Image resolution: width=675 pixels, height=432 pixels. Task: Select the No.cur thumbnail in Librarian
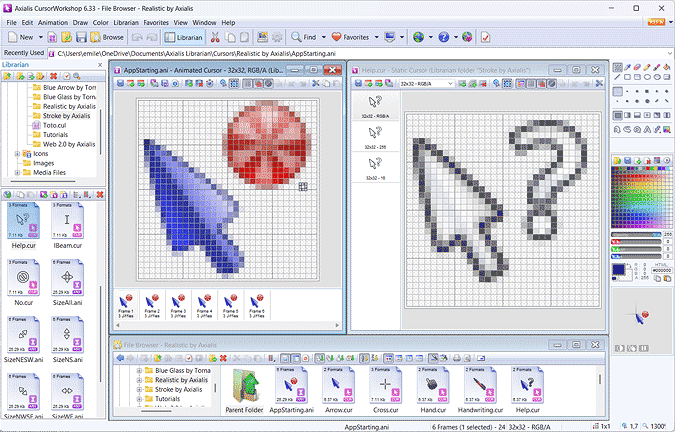(x=24, y=283)
